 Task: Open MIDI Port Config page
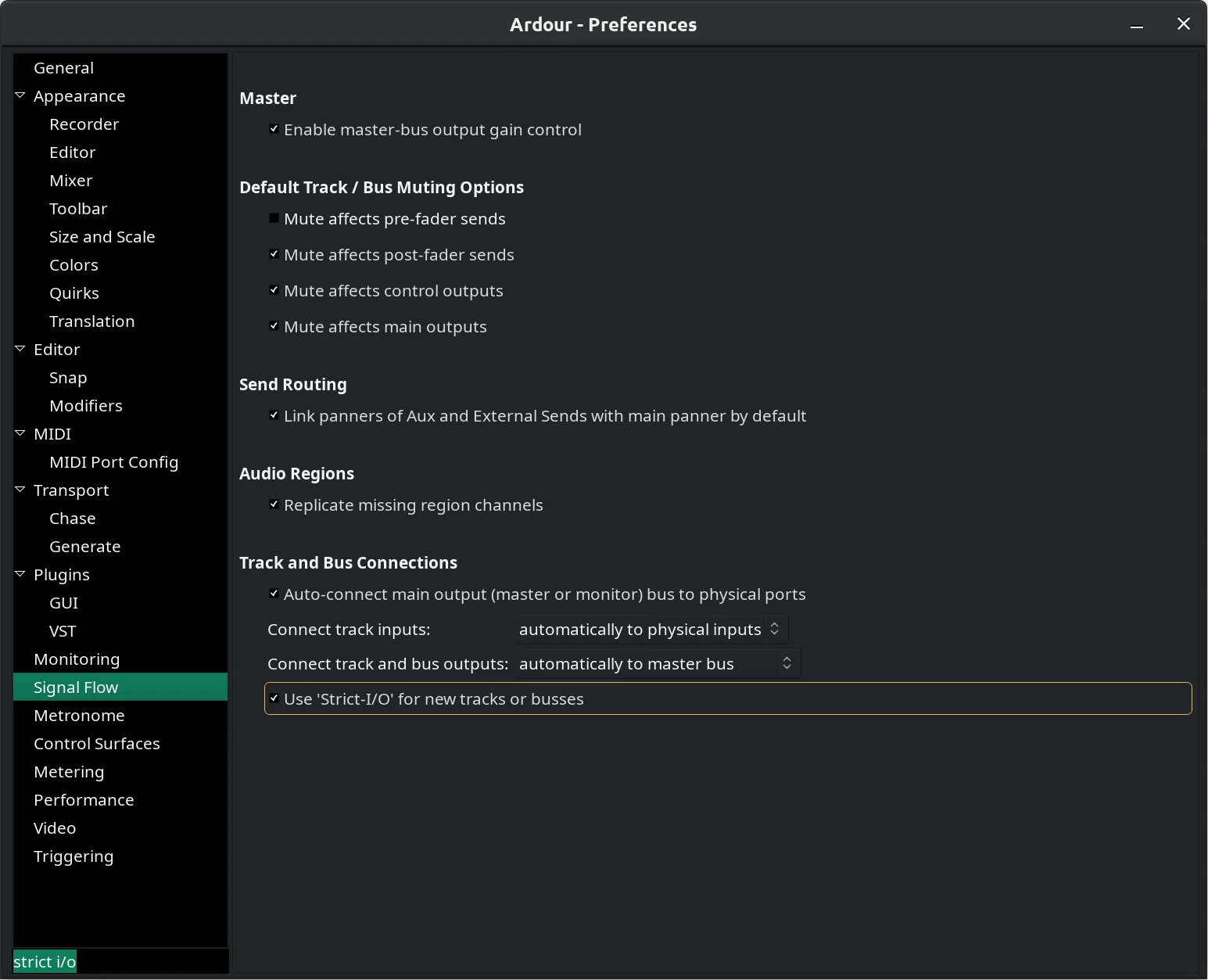[113, 462]
